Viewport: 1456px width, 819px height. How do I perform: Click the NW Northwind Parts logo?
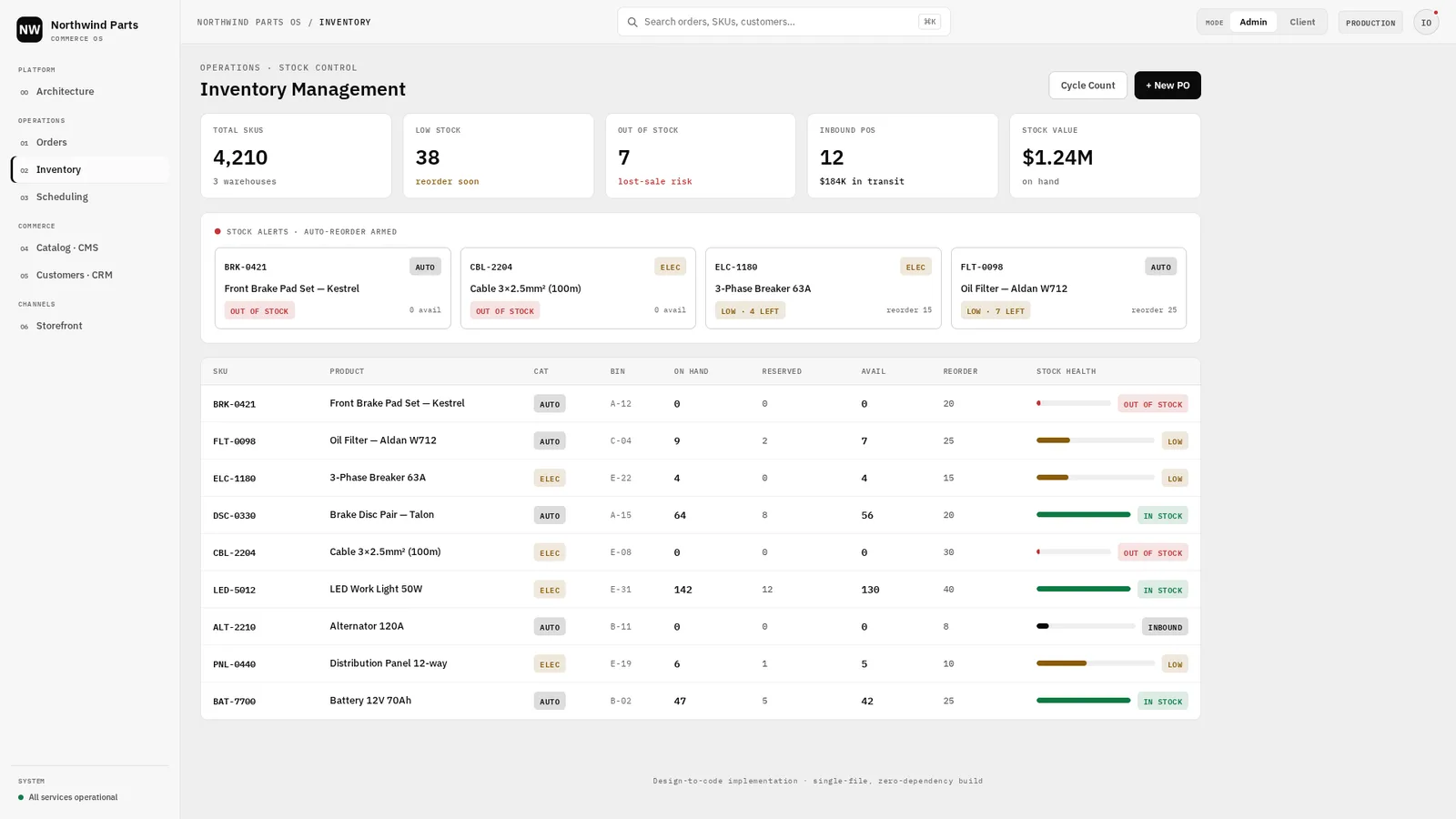point(29,29)
